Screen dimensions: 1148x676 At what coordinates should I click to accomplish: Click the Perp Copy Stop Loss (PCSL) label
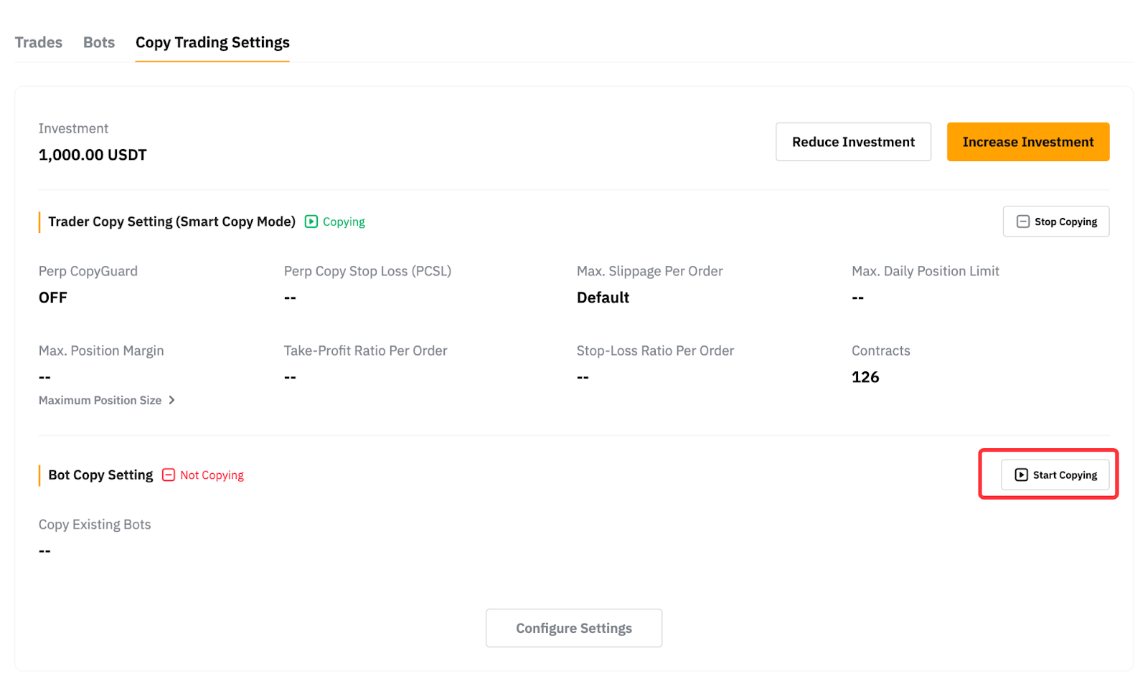367,271
